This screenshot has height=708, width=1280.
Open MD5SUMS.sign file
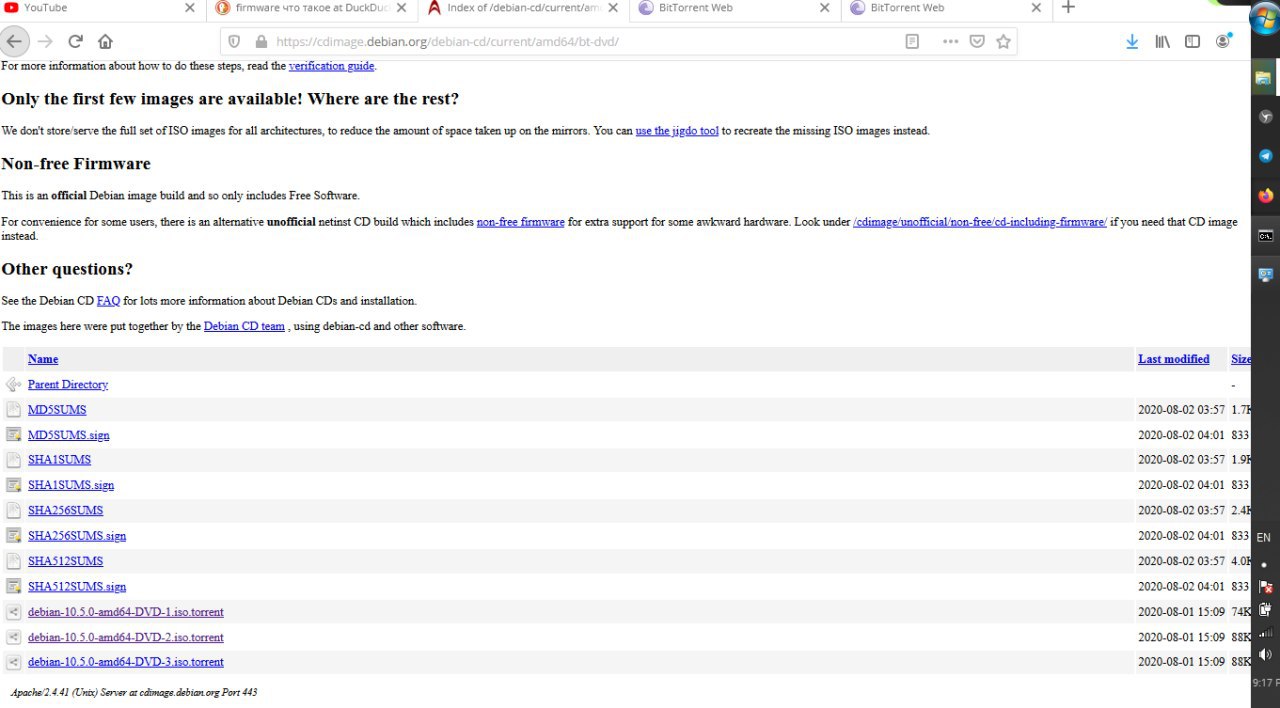(69, 435)
